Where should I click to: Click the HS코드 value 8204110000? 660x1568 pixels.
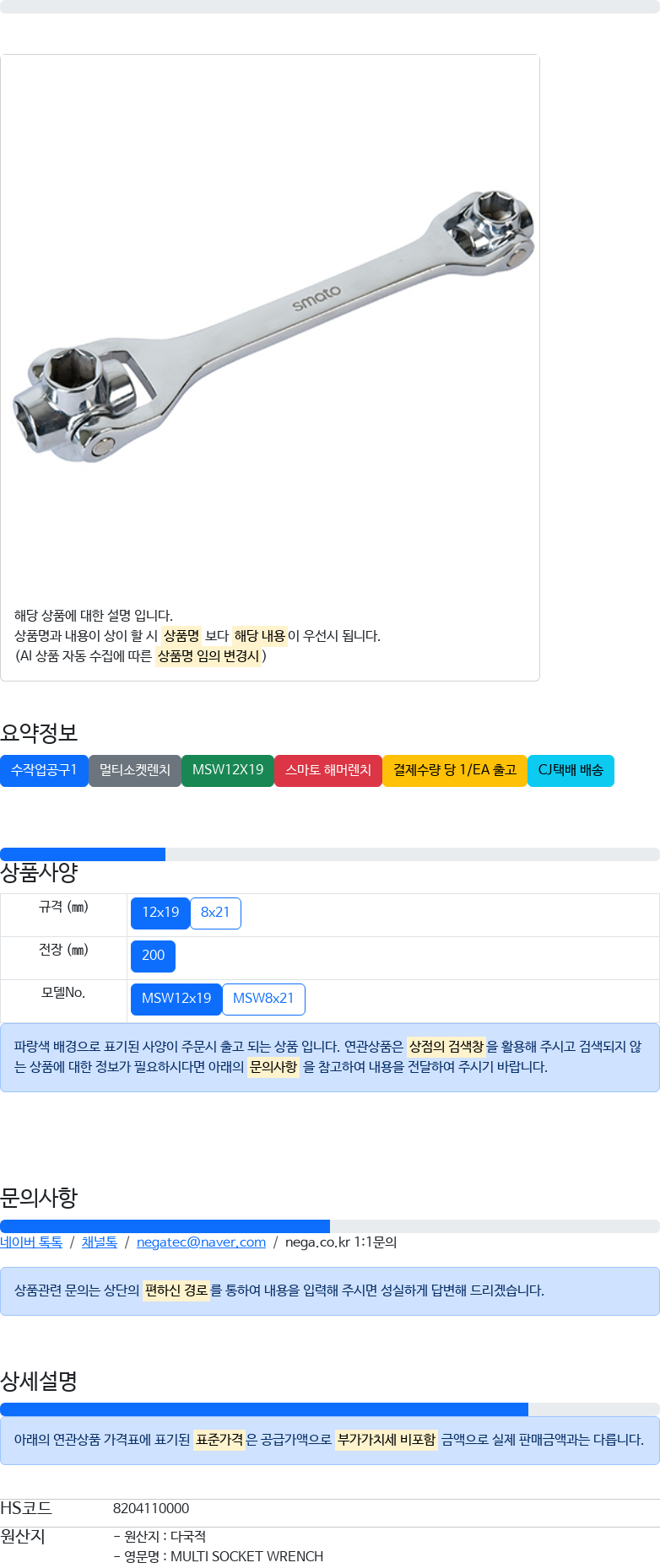151,1508
